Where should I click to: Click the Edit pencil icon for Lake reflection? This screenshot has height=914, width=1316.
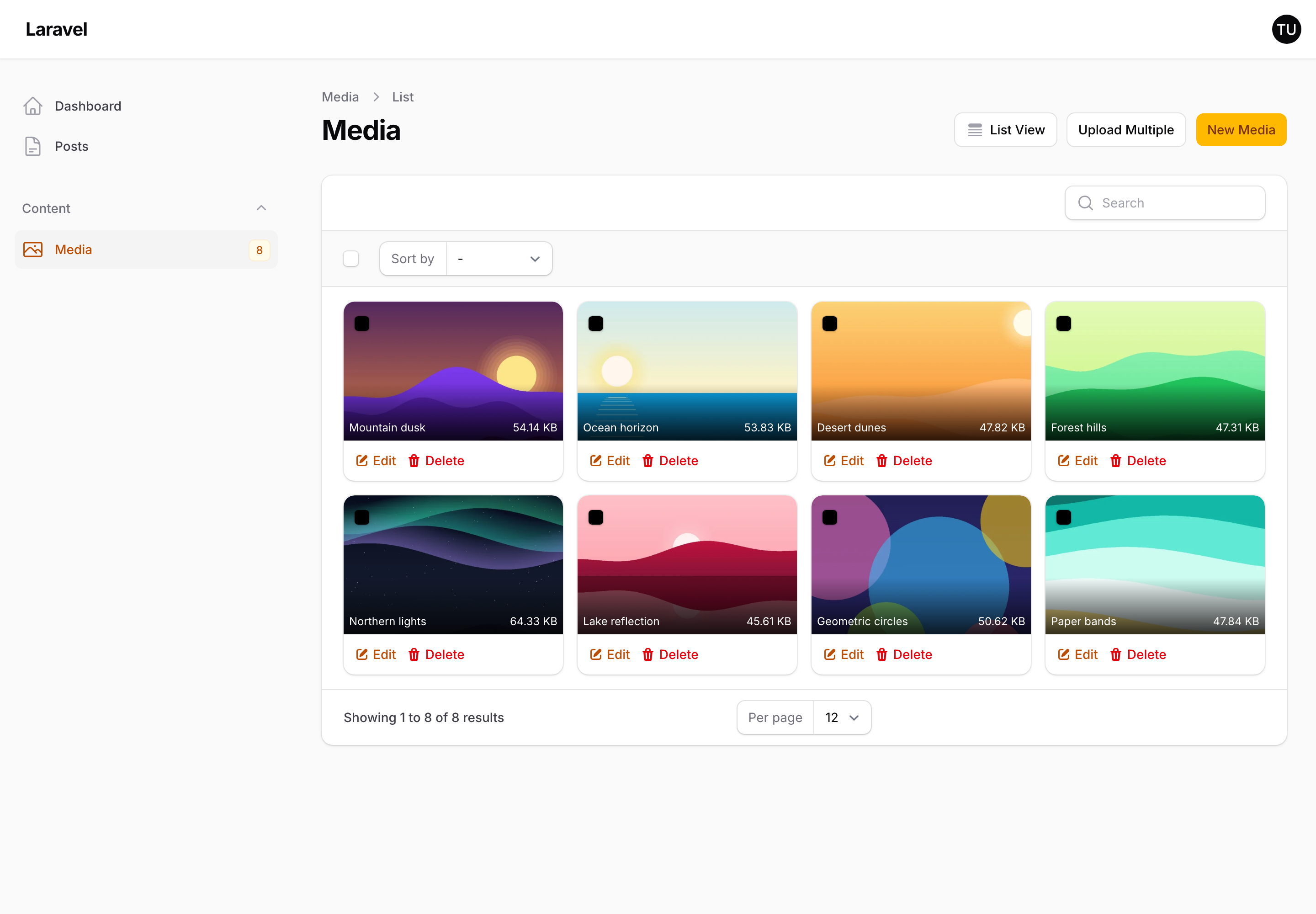(x=595, y=654)
